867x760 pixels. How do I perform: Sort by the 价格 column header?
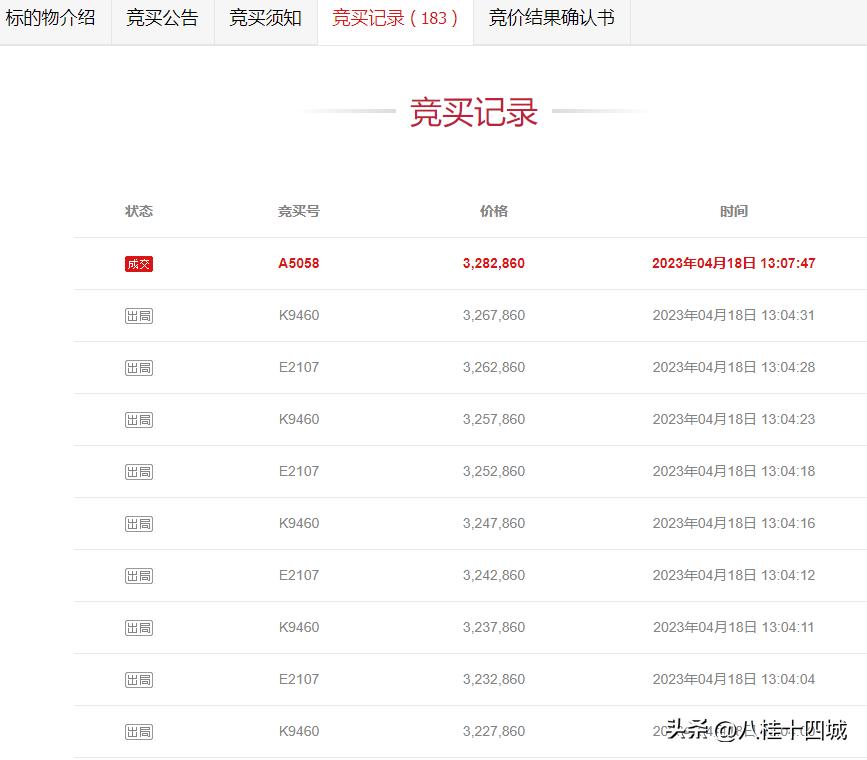[x=493, y=211]
